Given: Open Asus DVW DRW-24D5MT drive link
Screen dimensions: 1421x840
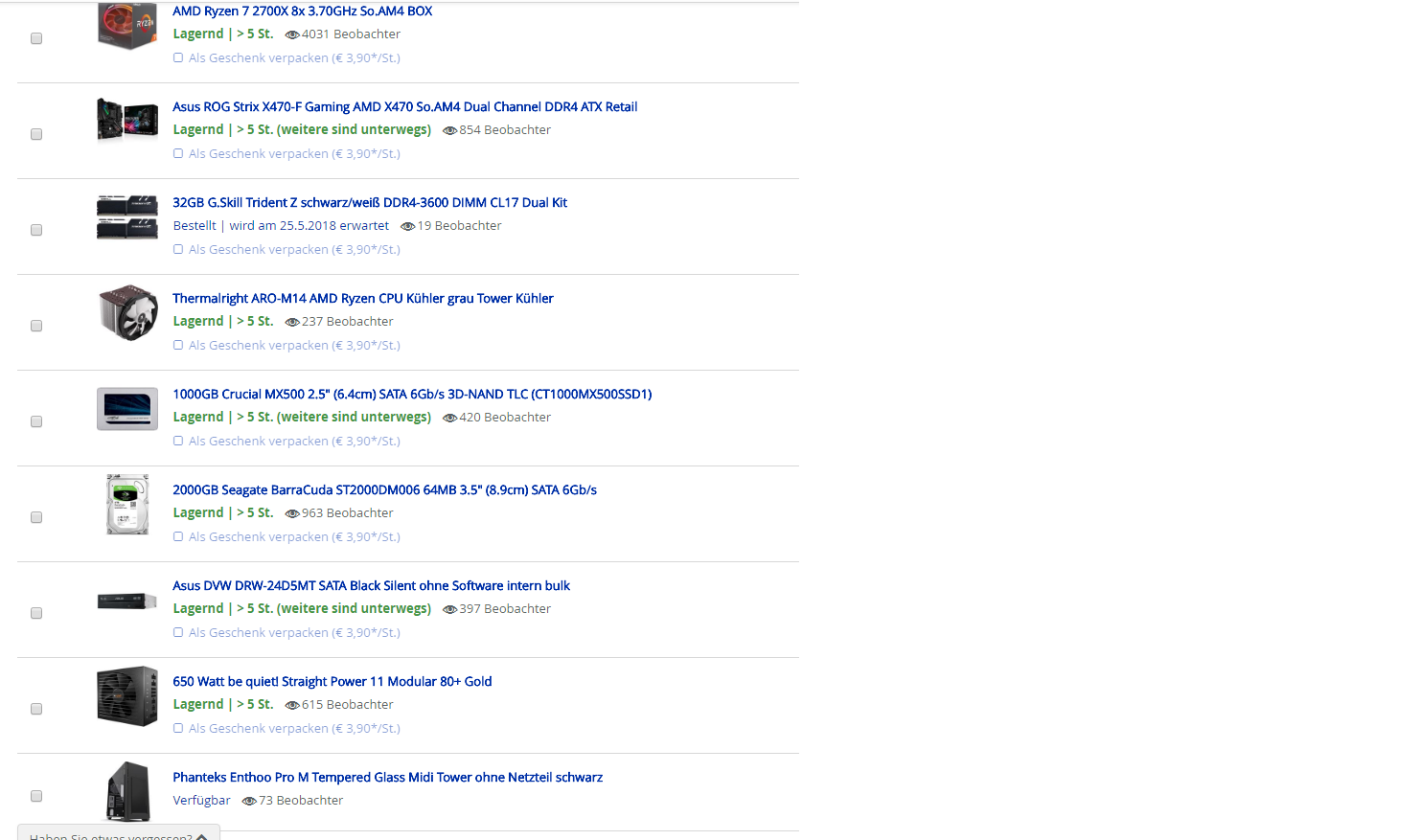Looking at the screenshot, I should pyautogui.click(x=371, y=586).
